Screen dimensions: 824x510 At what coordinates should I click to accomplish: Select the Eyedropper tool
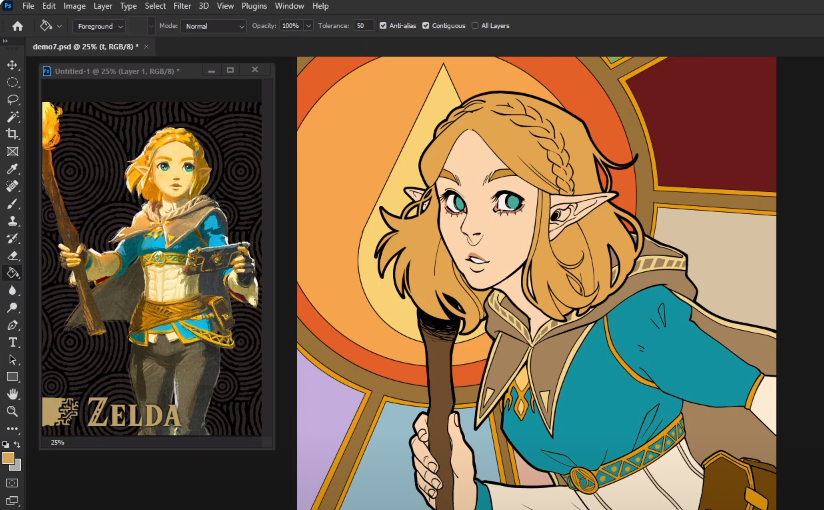[12, 169]
